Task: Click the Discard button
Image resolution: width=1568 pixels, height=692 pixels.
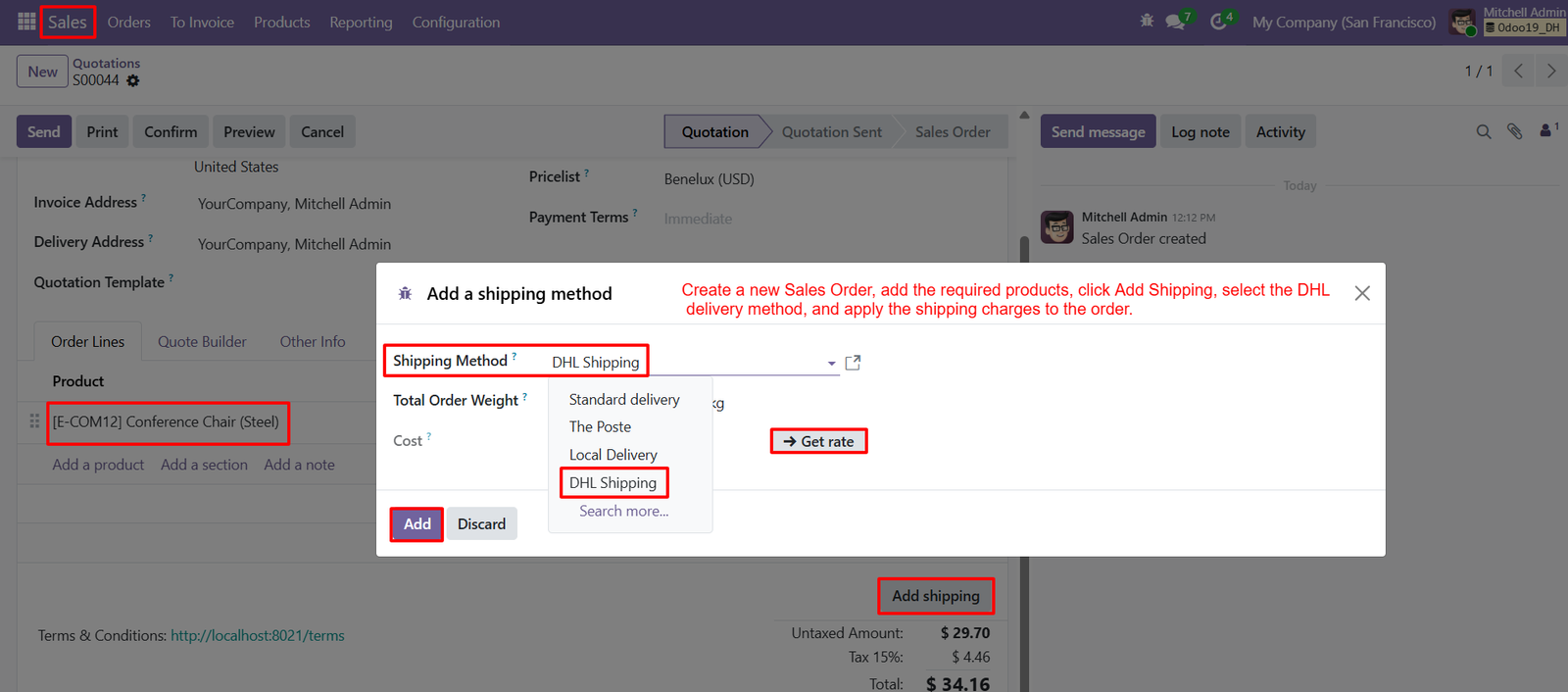Action: [x=481, y=523]
